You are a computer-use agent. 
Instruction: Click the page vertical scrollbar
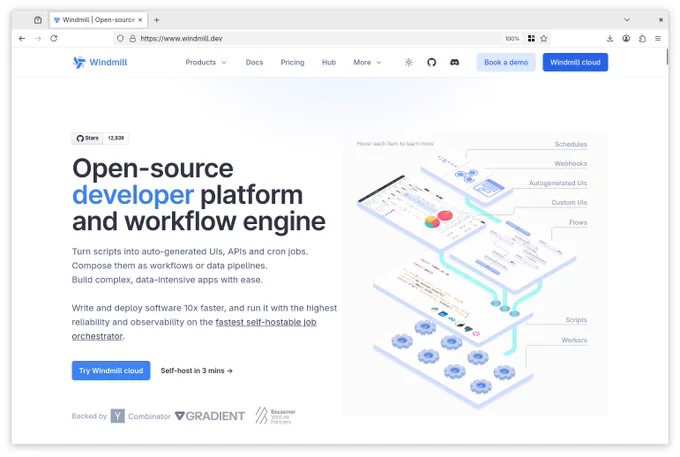pyautogui.click(x=667, y=57)
